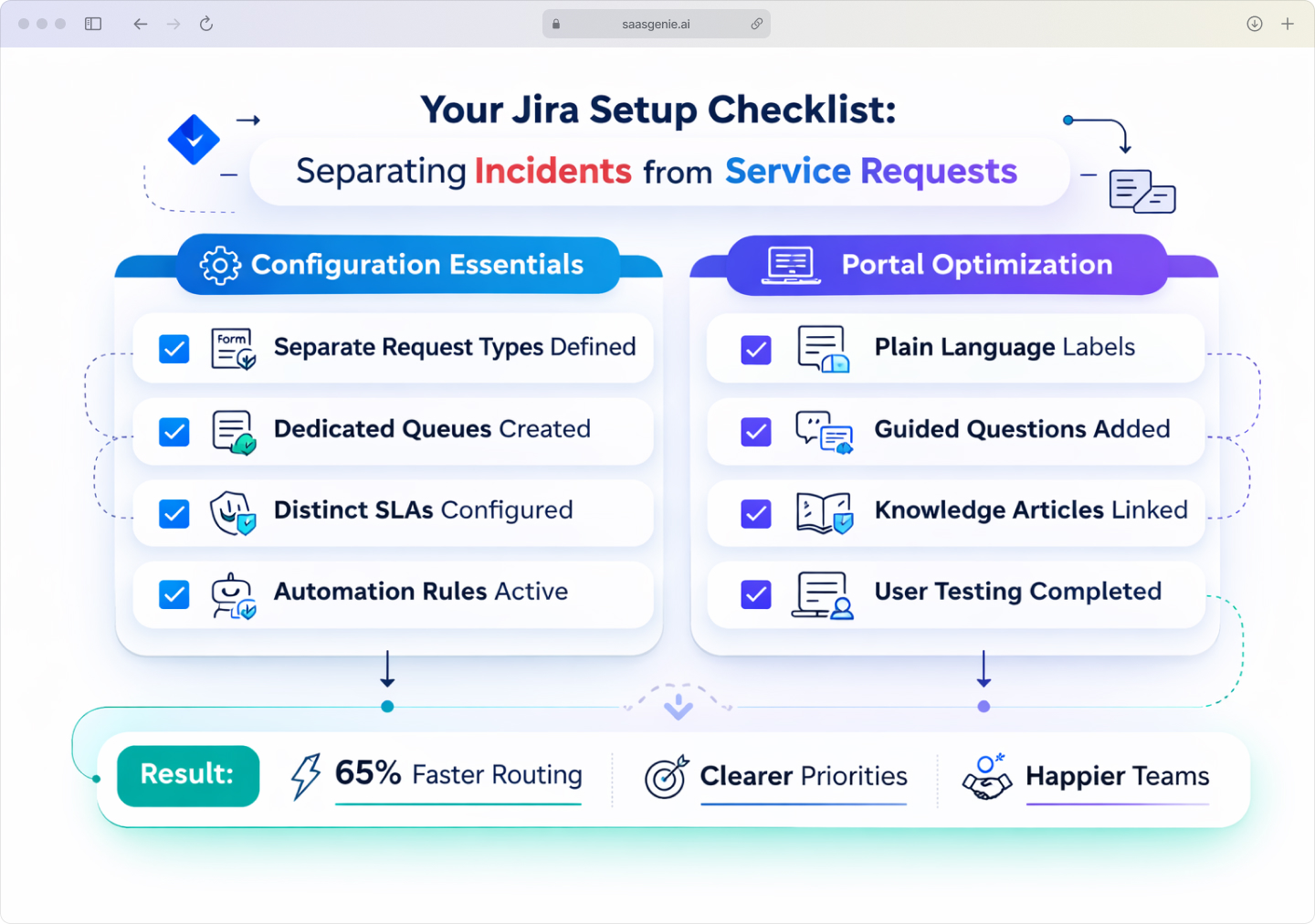This screenshot has width=1315, height=924.
Task: Uncheck the Separate Request Types Defined checkbox
Action: (x=174, y=348)
